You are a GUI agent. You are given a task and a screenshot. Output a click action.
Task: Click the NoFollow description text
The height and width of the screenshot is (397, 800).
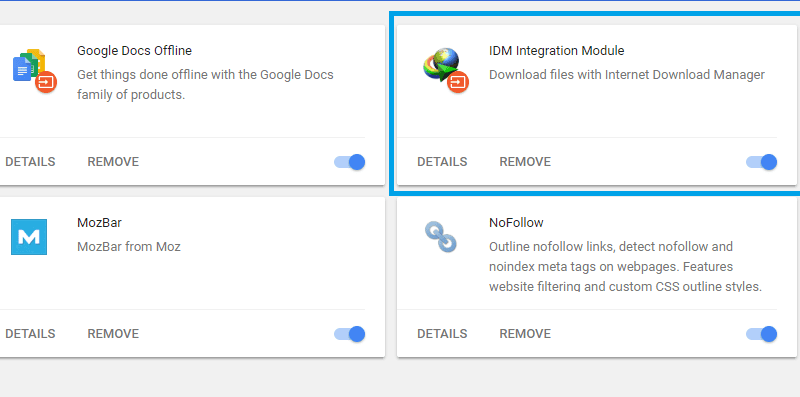(x=626, y=267)
